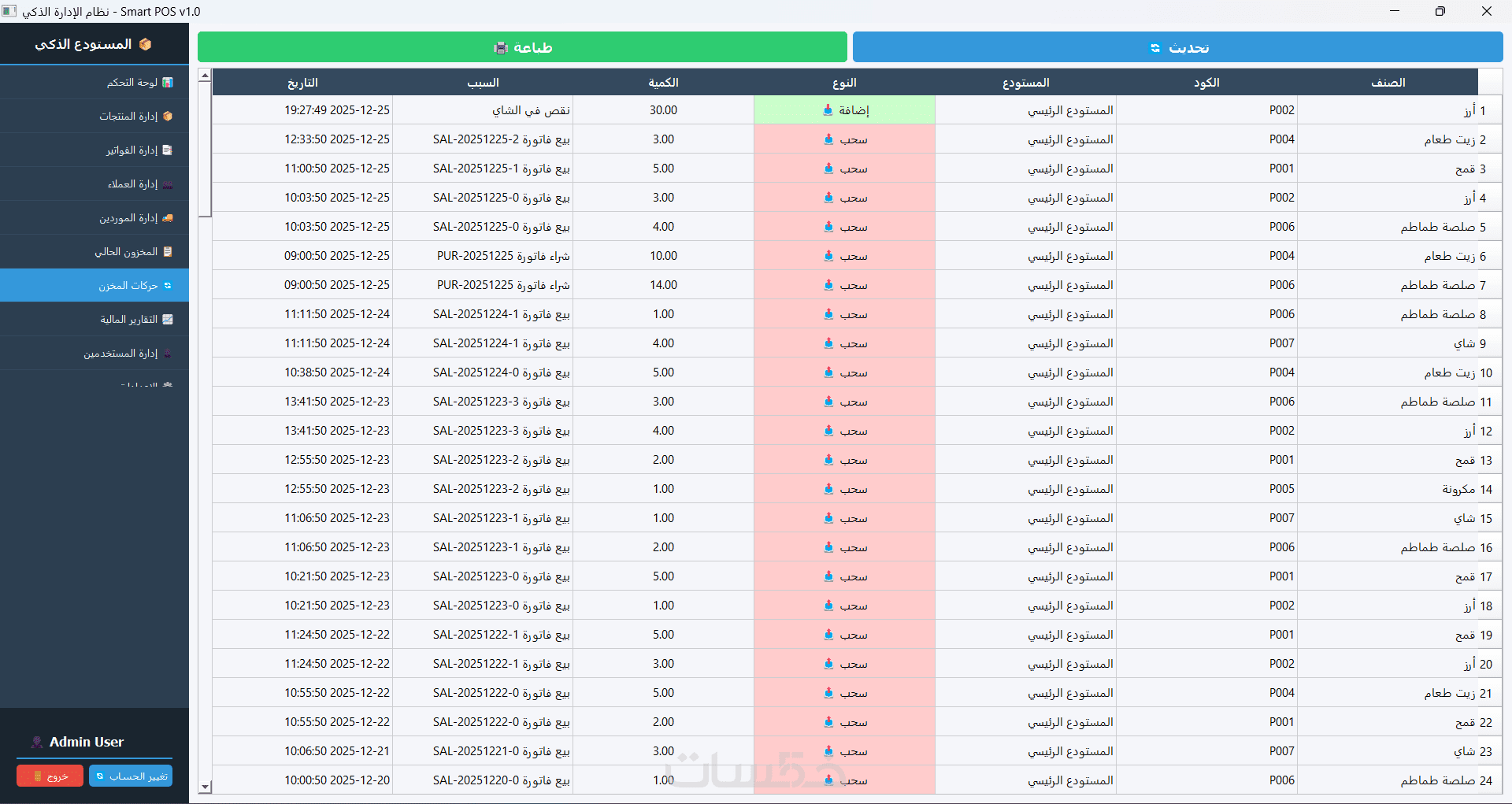Click the سحب icon in row 3 قمح
Viewport: 1512px width, 804px height.
pos(828,169)
